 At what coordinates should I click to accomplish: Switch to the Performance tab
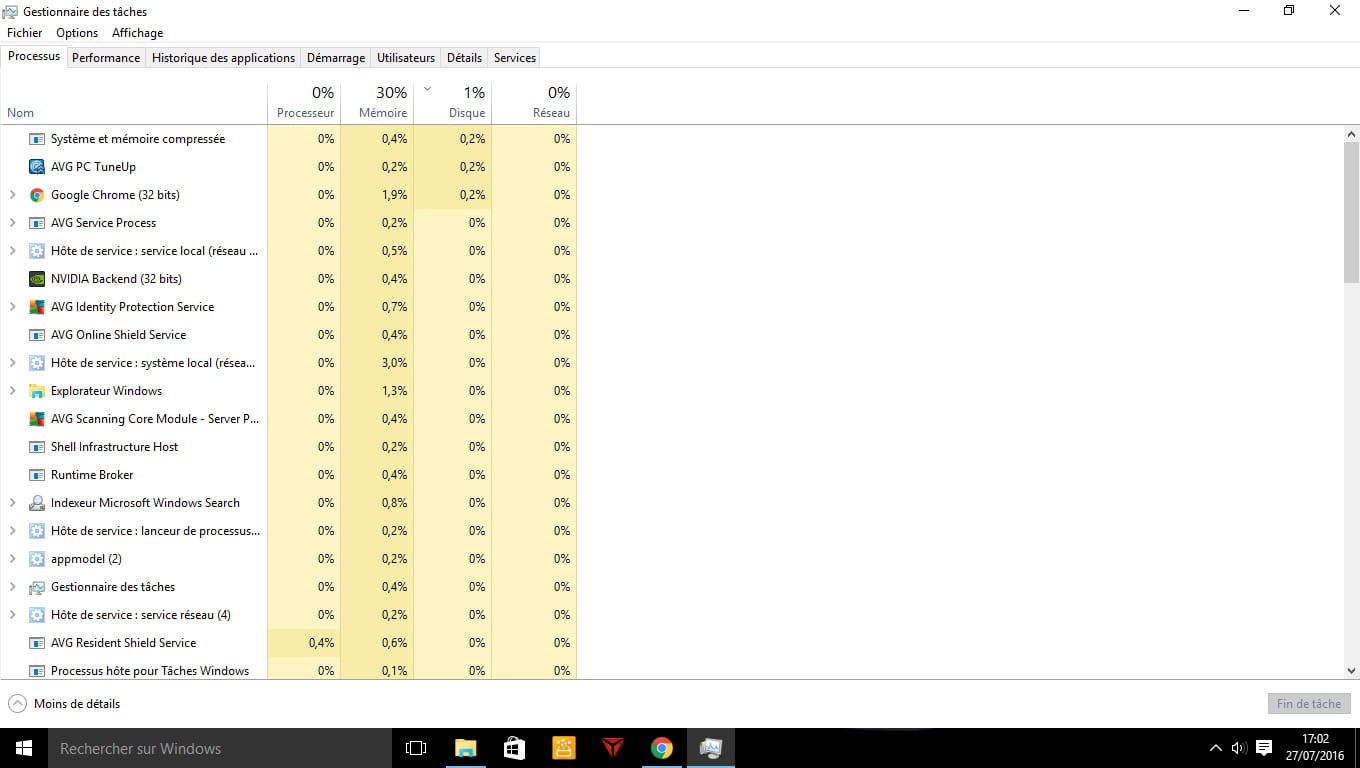pyautogui.click(x=106, y=58)
